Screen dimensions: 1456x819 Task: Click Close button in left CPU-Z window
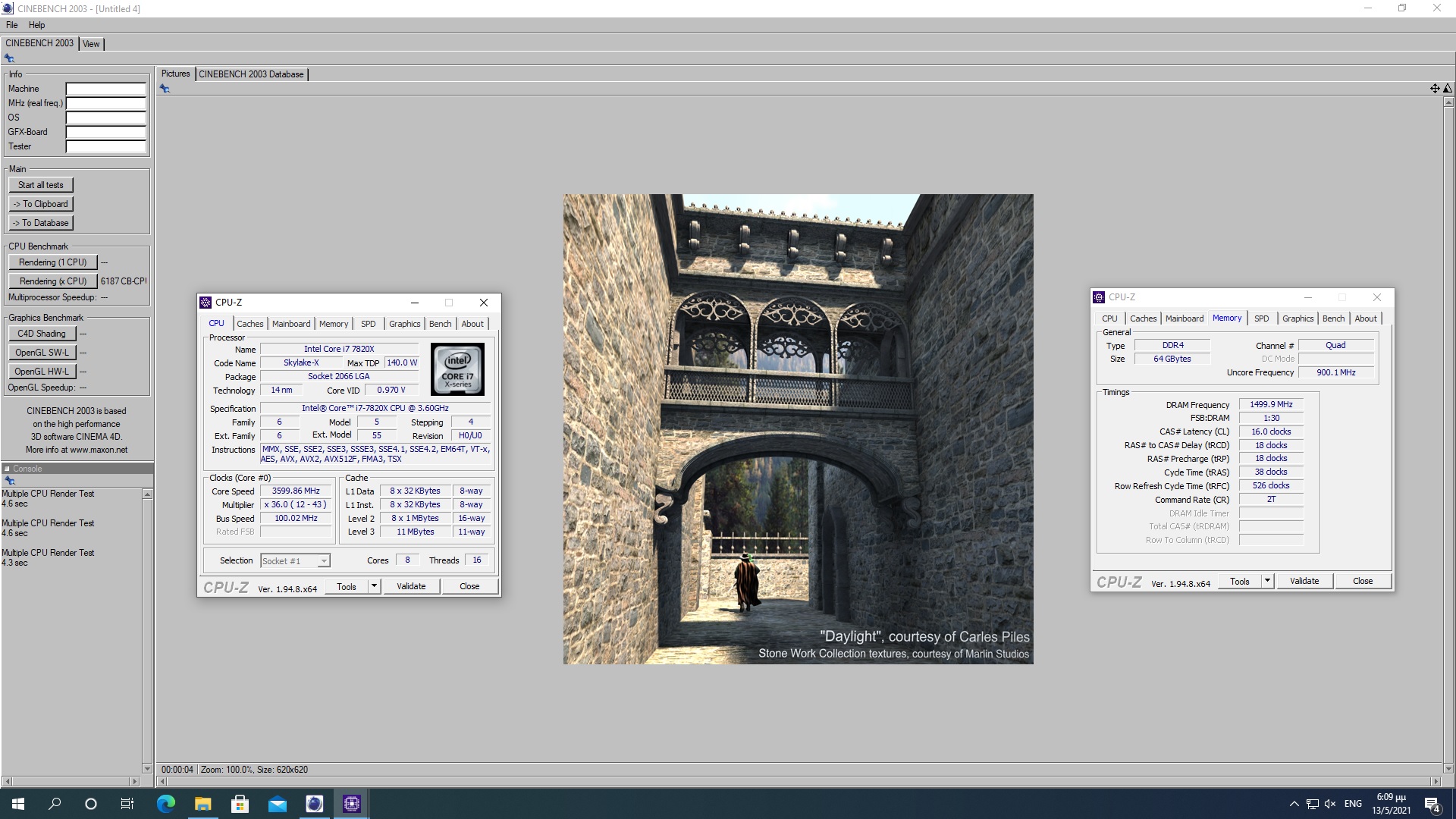(469, 586)
